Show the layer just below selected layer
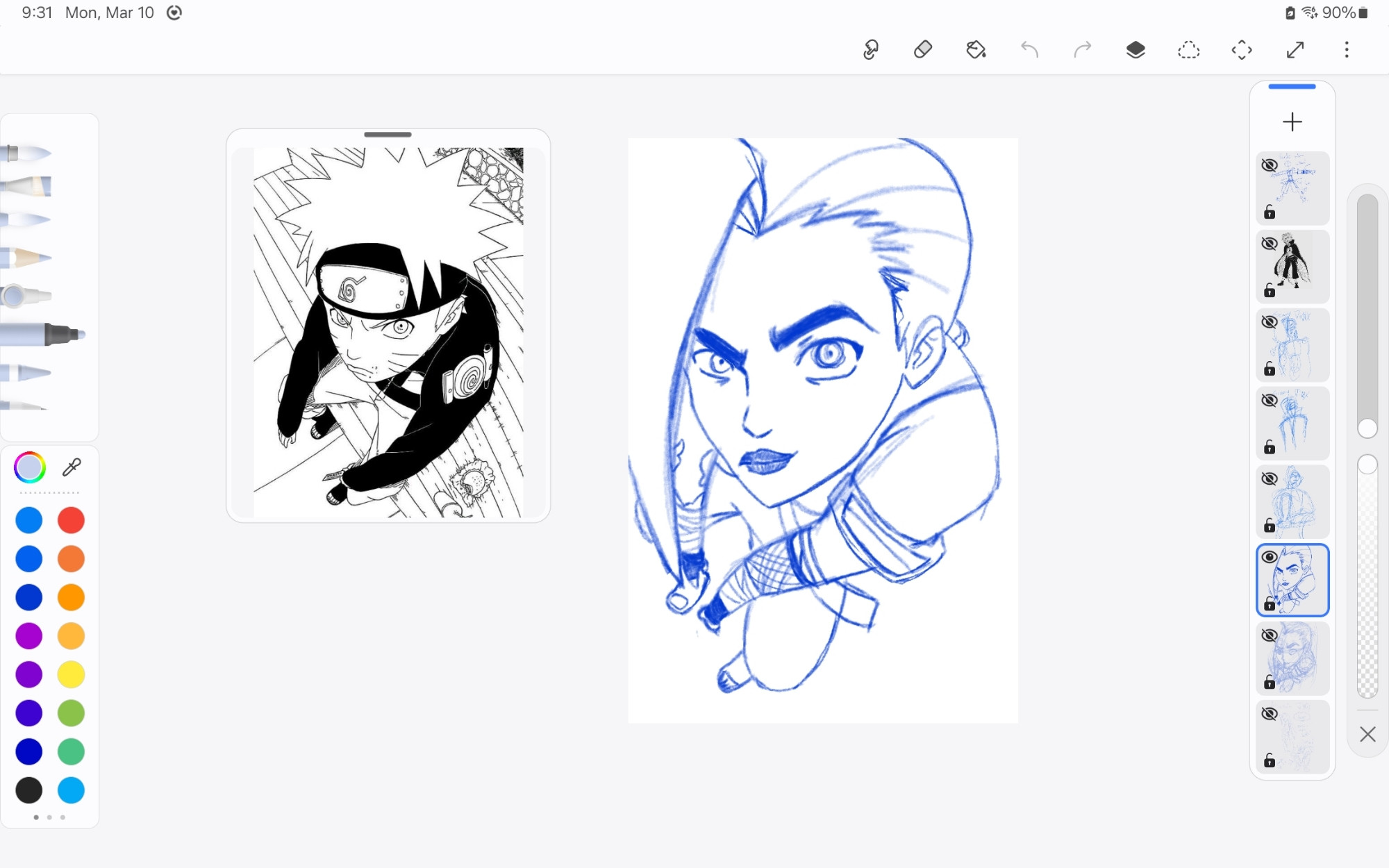Screen dimensions: 1389x868 pos(1270,635)
